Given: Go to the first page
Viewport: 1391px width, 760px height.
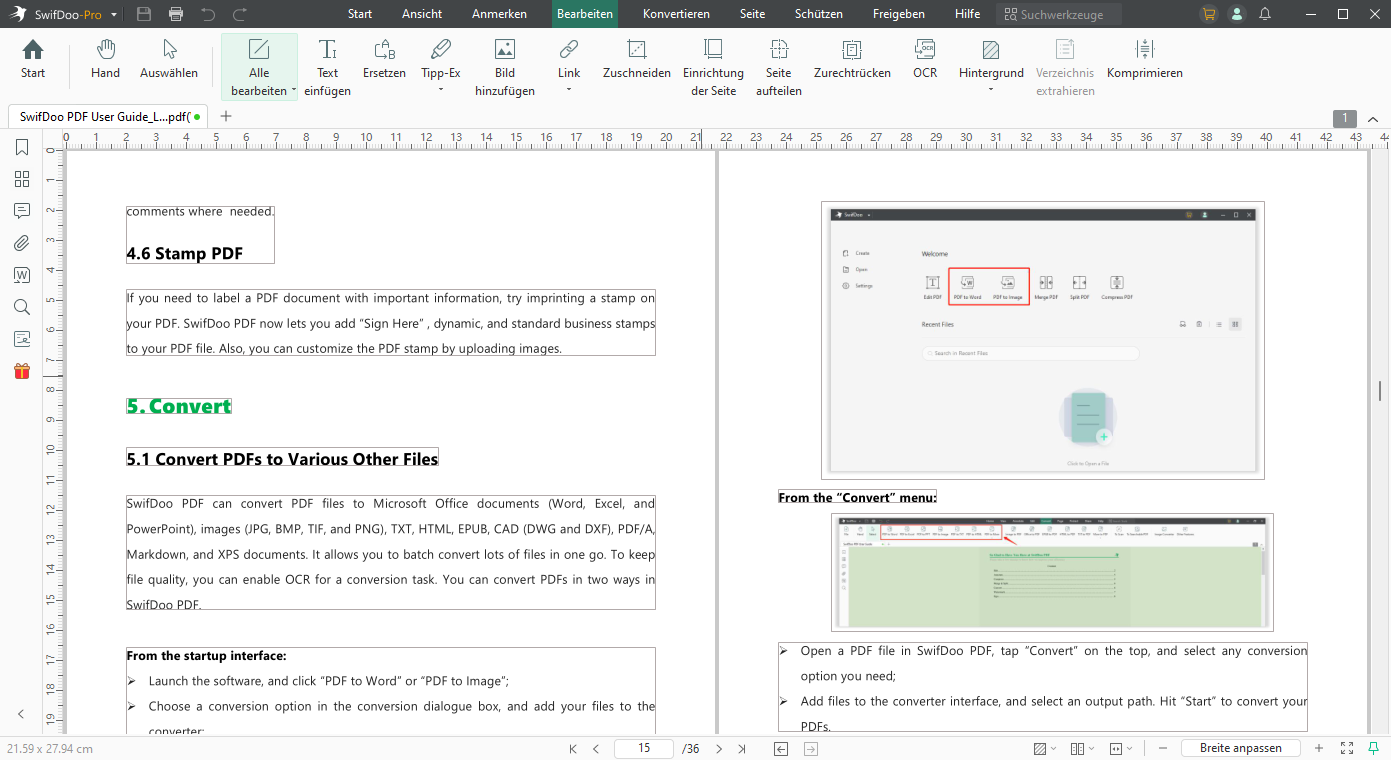Looking at the screenshot, I should [x=573, y=748].
